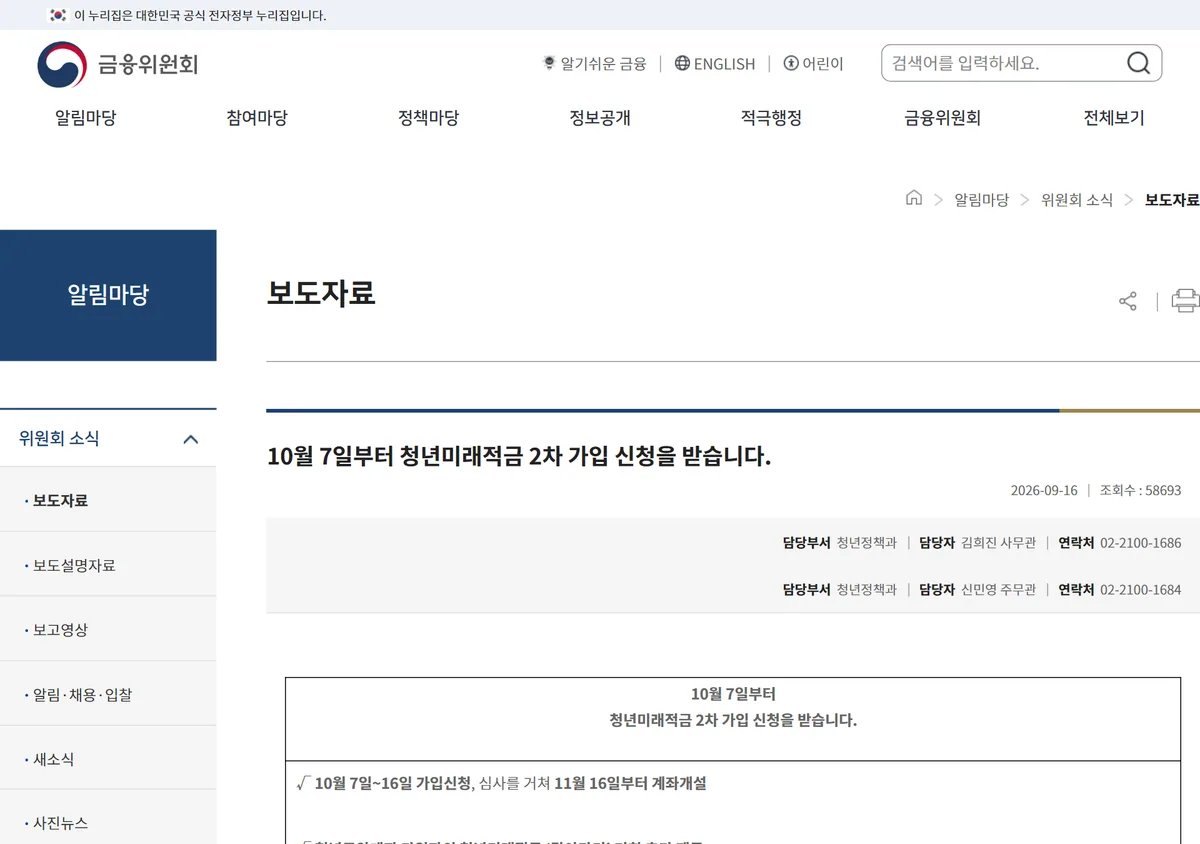Open the 적극행정 main menu
The height and width of the screenshot is (844, 1200).
[x=771, y=118]
